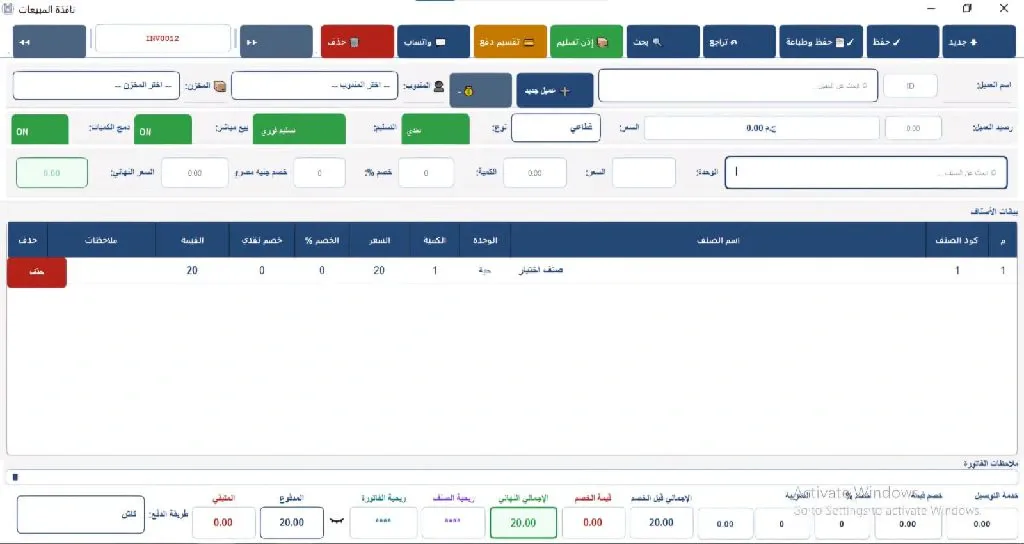1024x544 pixels.
Task: Add a customer with عميل جديد
Action: point(555,90)
